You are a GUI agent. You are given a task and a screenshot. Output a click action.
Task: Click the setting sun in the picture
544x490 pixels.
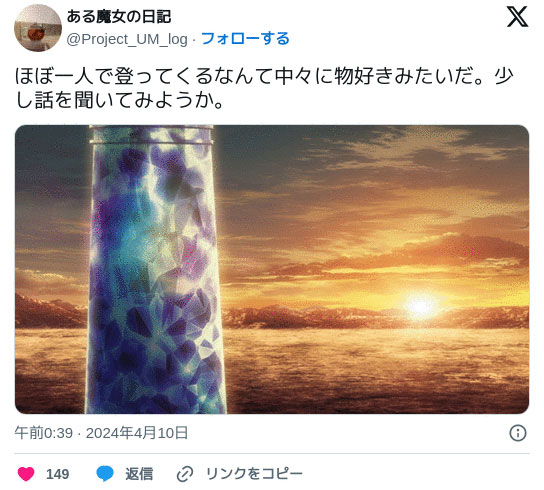(x=421, y=306)
